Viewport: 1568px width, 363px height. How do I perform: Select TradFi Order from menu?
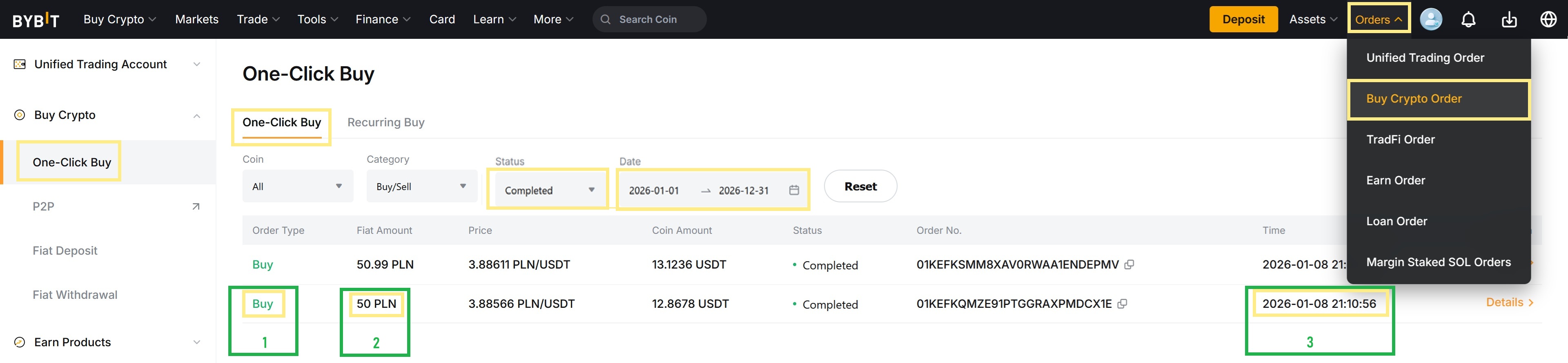coord(1438,139)
